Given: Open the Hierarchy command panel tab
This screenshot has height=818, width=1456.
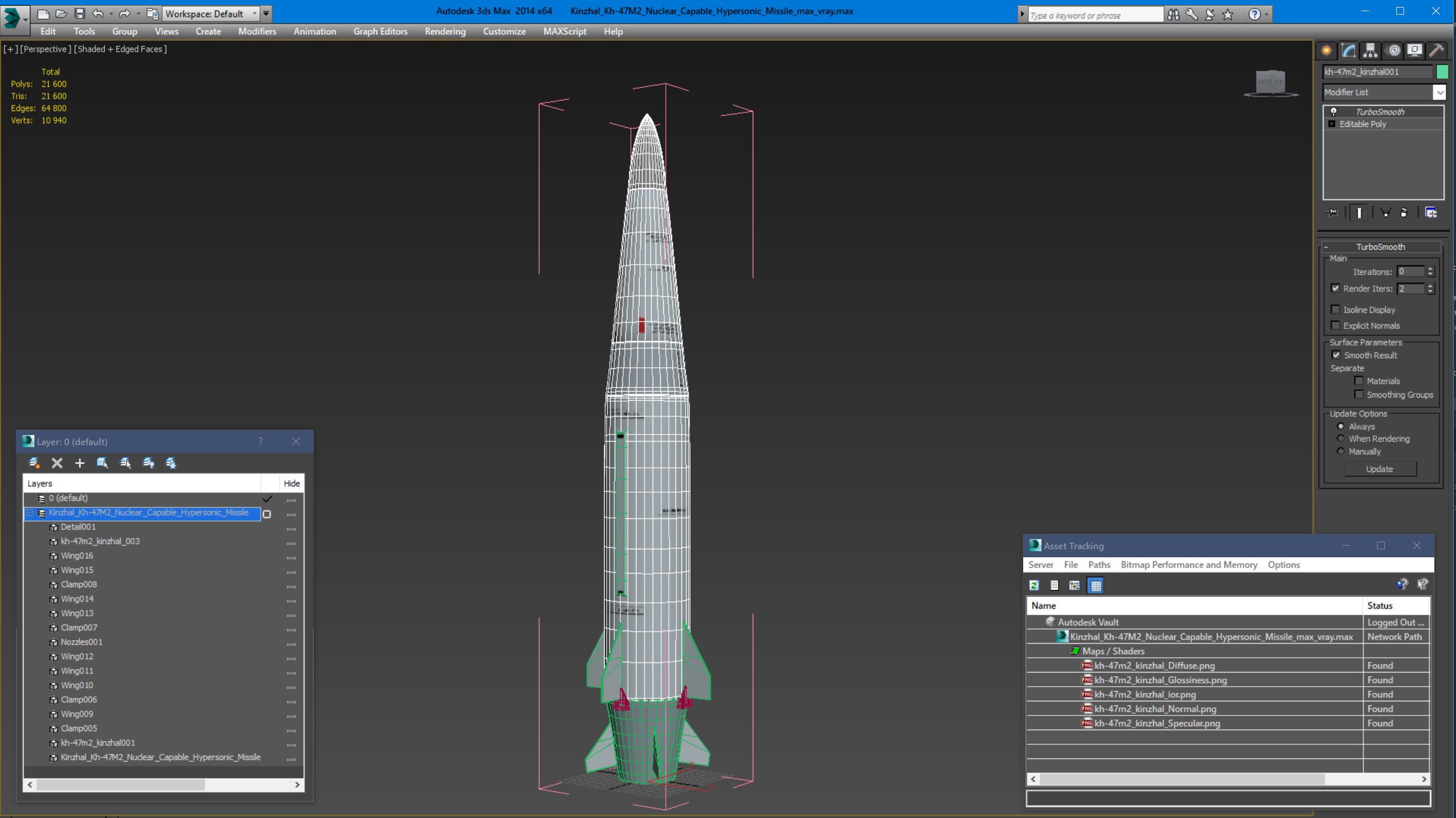Looking at the screenshot, I should pos(1370,51).
